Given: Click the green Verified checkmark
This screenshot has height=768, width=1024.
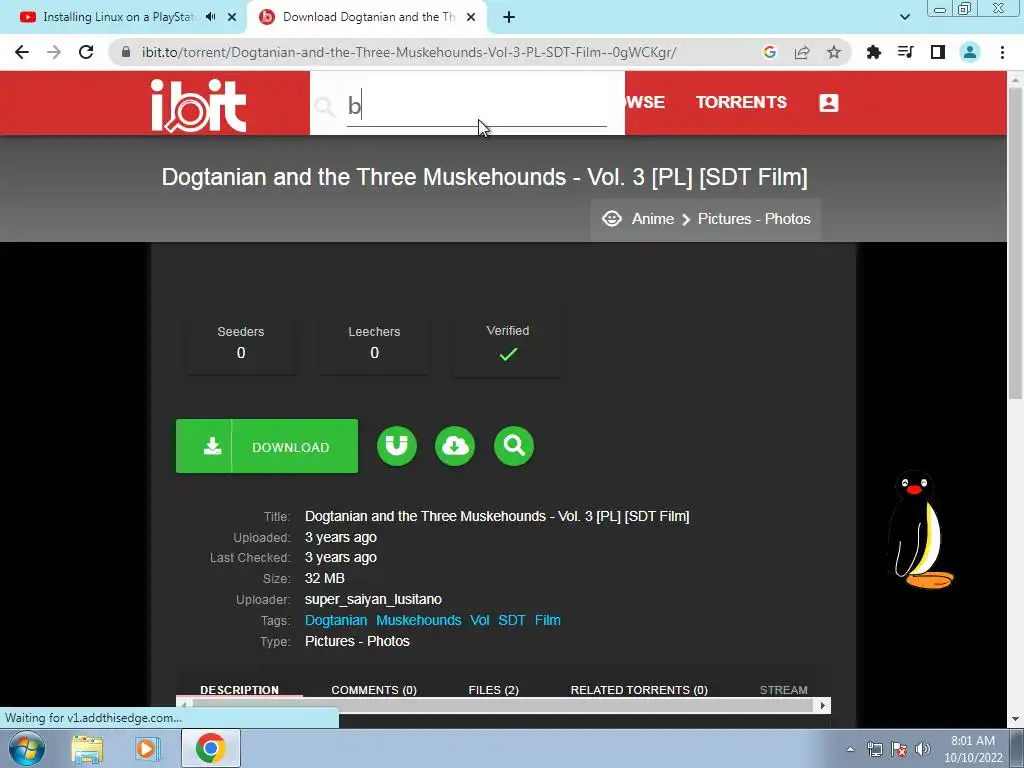Looking at the screenshot, I should (508, 354).
